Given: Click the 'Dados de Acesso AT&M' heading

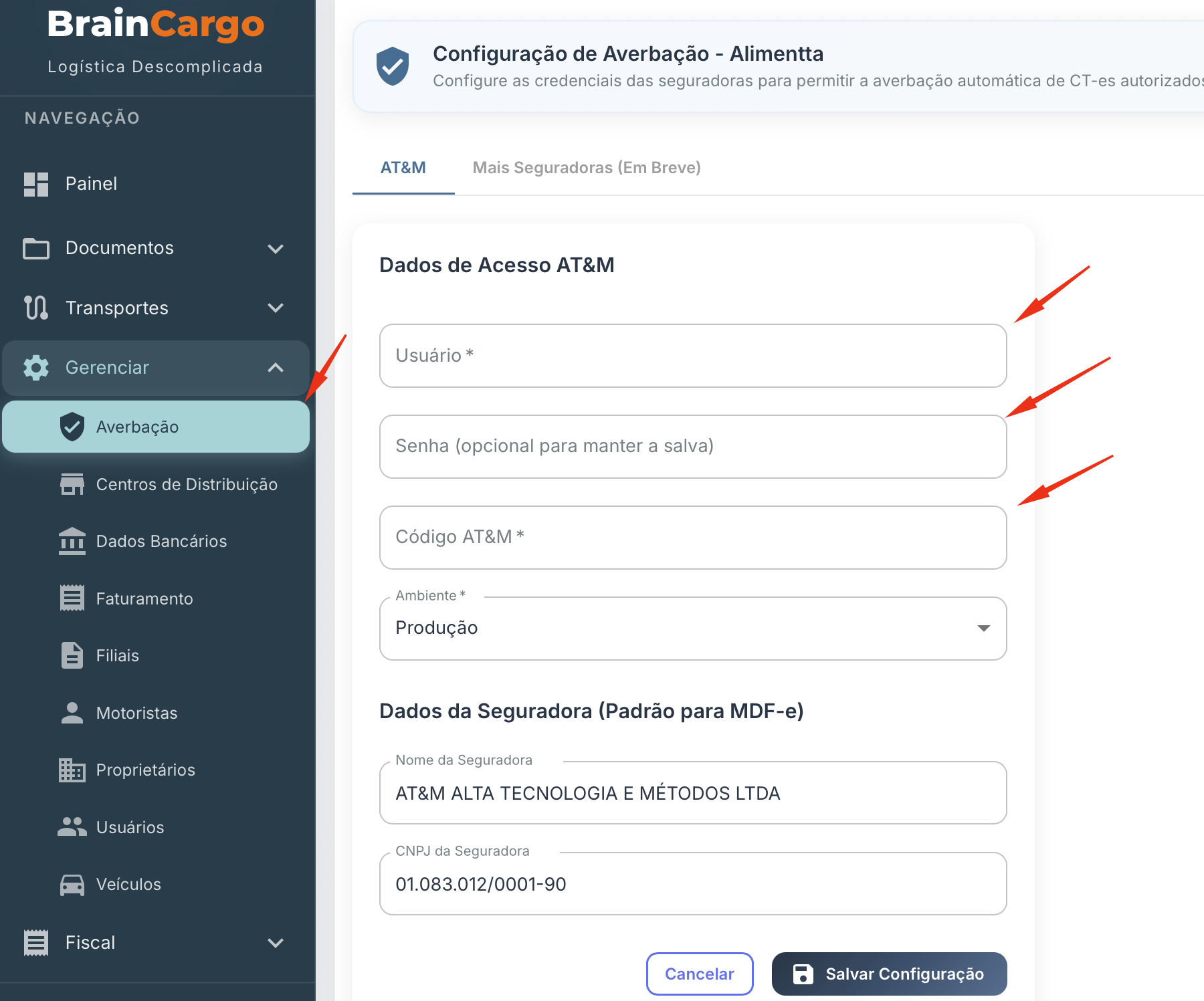Looking at the screenshot, I should (496, 265).
